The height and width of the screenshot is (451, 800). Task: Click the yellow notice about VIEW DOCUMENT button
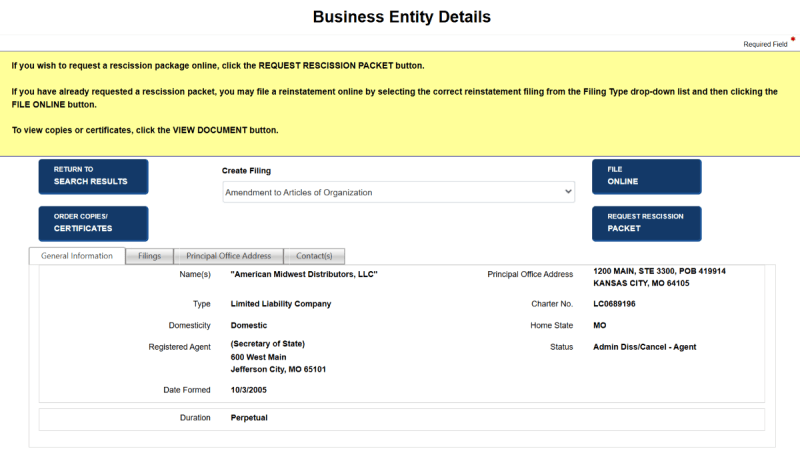(145, 130)
